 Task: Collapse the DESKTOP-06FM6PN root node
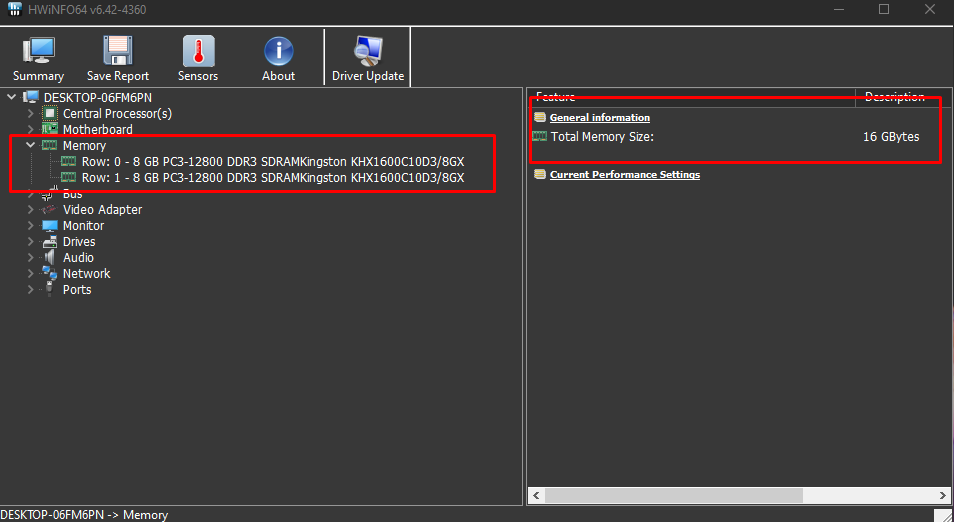click(x=12, y=97)
